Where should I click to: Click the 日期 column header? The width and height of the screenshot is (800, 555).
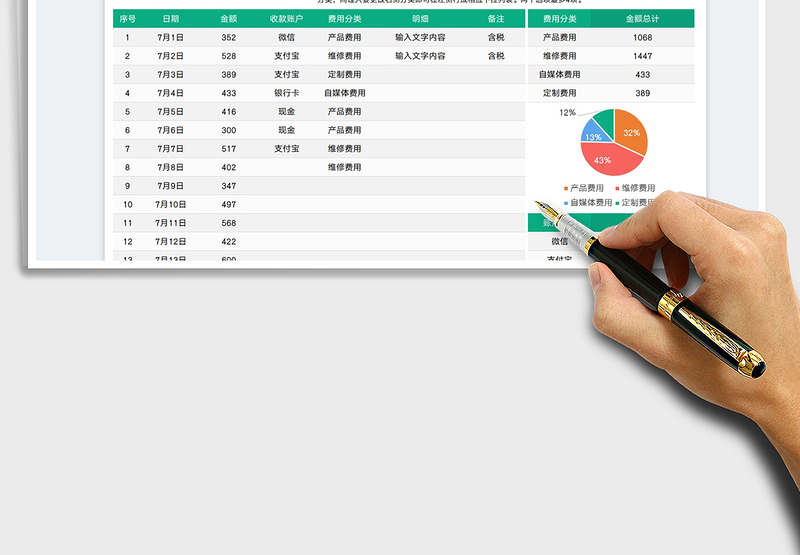pyautogui.click(x=171, y=19)
